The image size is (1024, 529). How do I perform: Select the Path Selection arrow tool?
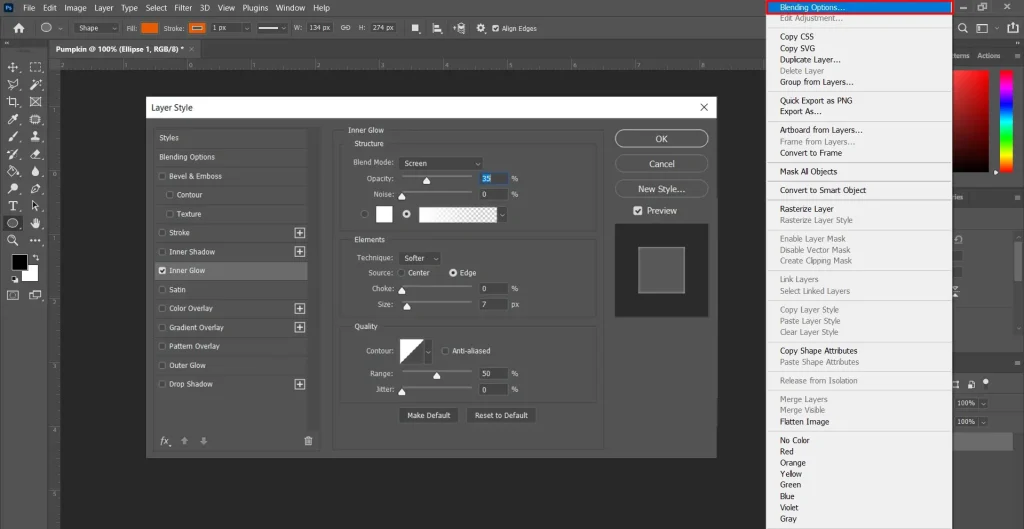pyautogui.click(x=35, y=206)
